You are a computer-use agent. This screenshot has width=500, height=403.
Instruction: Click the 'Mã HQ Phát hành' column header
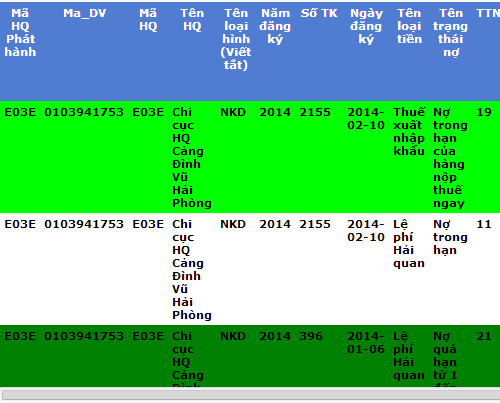click(x=20, y=33)
